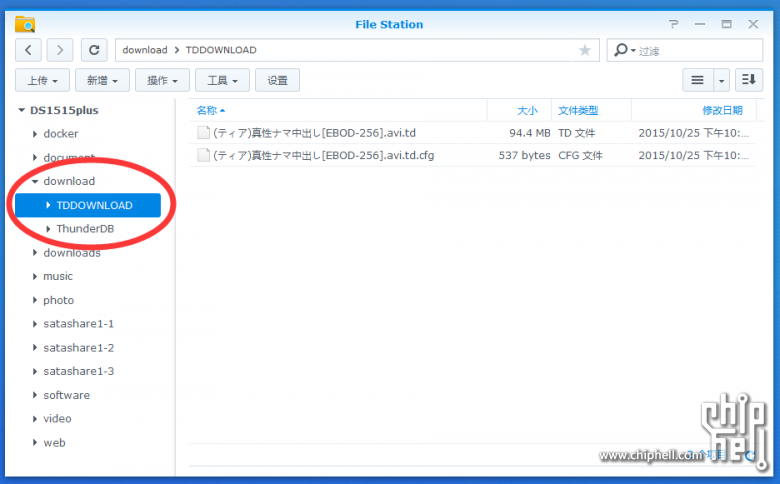
Task: Select the [EBOD-256].avi.td file row
Action: [472, 133]
